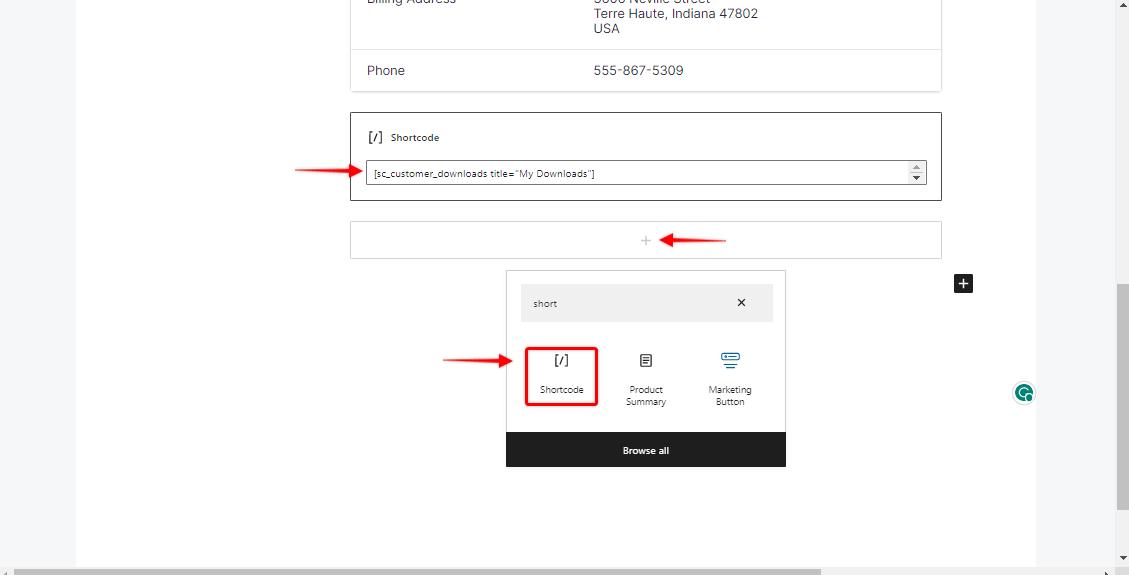Click the Terre Haute, Indiana address line
This screenshot has height=575, width=1129.
[675, 14]
